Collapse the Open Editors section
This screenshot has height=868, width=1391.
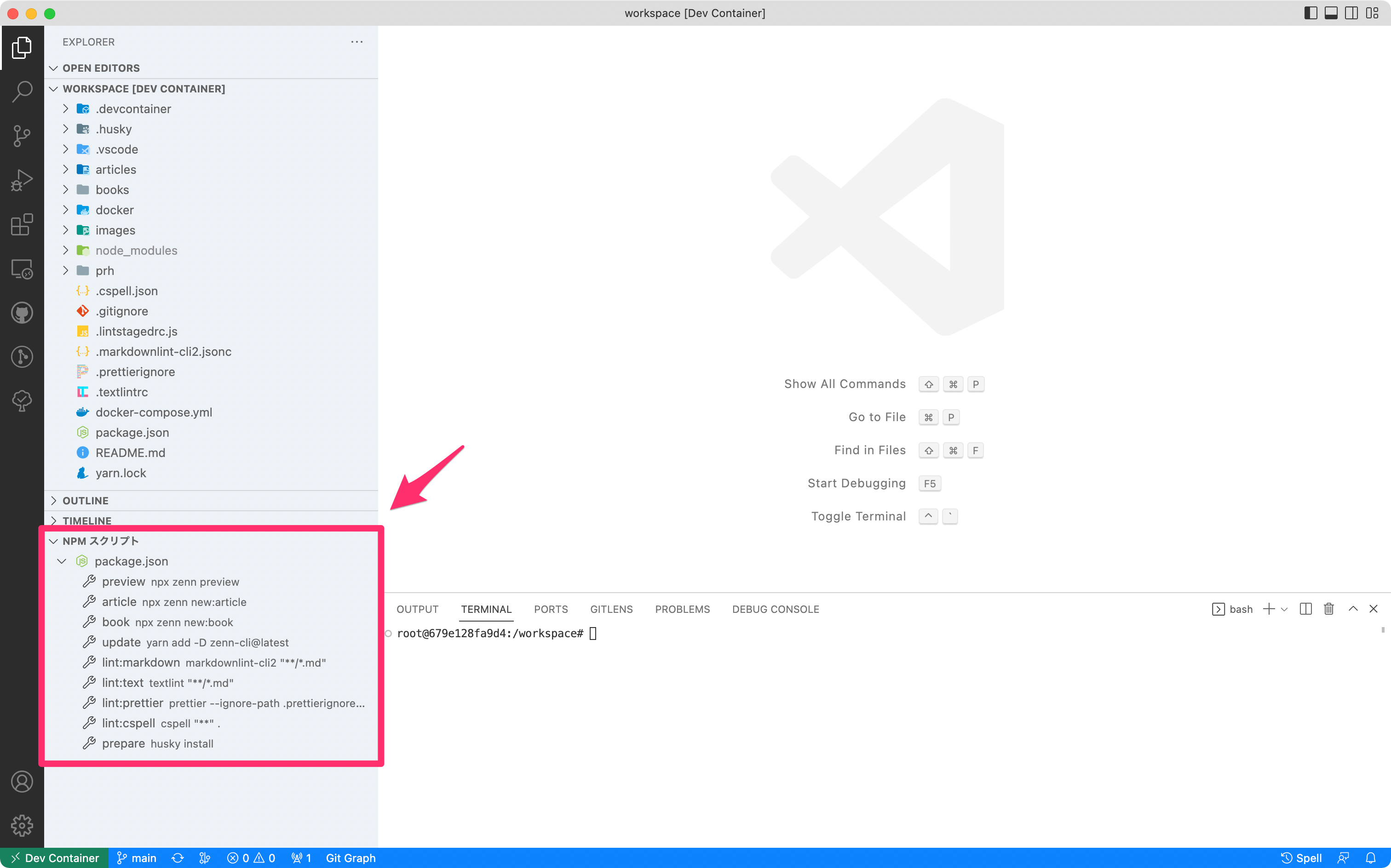pyautogui.click(x=211, y=68)
